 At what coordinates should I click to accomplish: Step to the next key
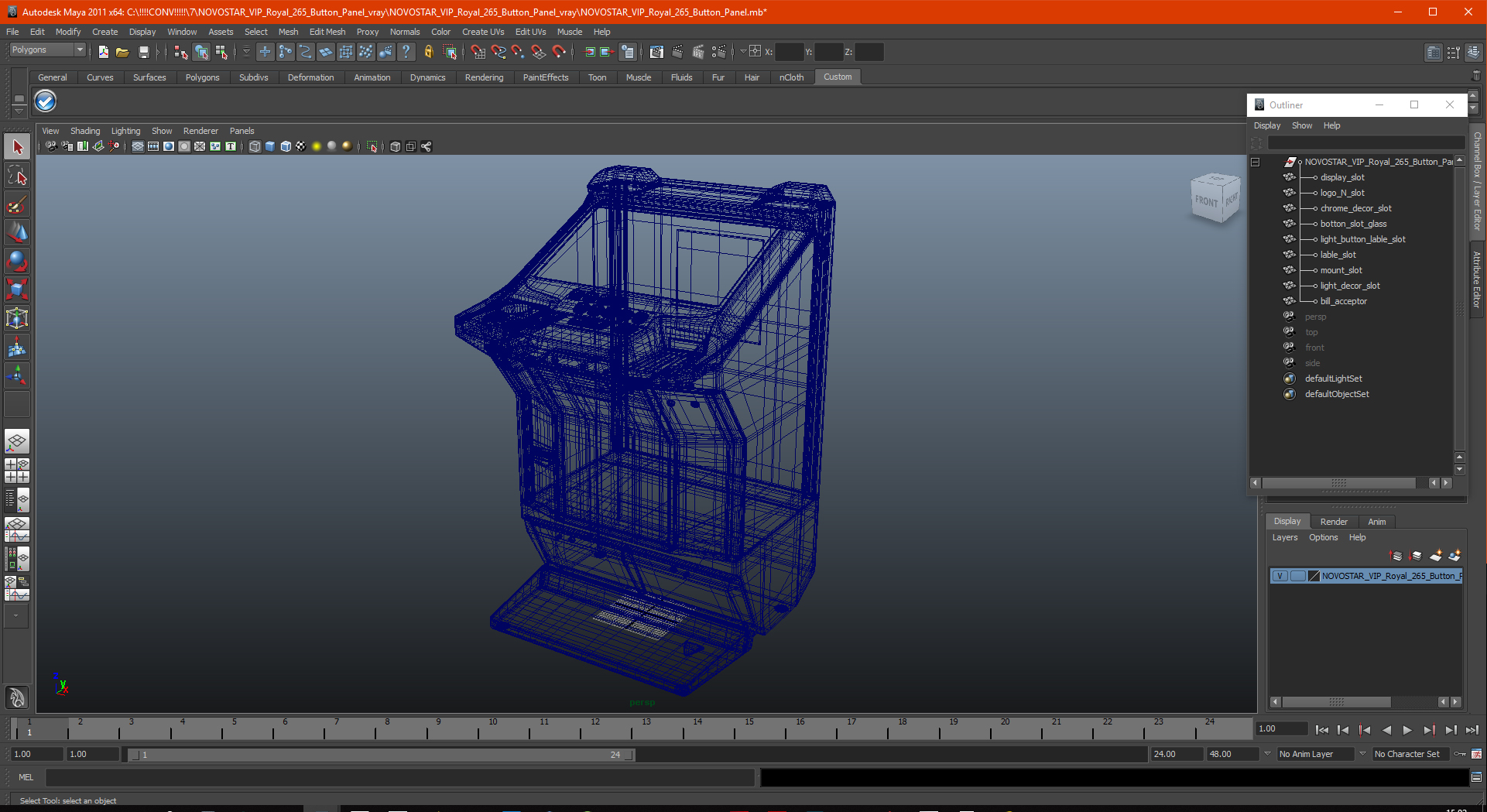tap(1429, 730)
